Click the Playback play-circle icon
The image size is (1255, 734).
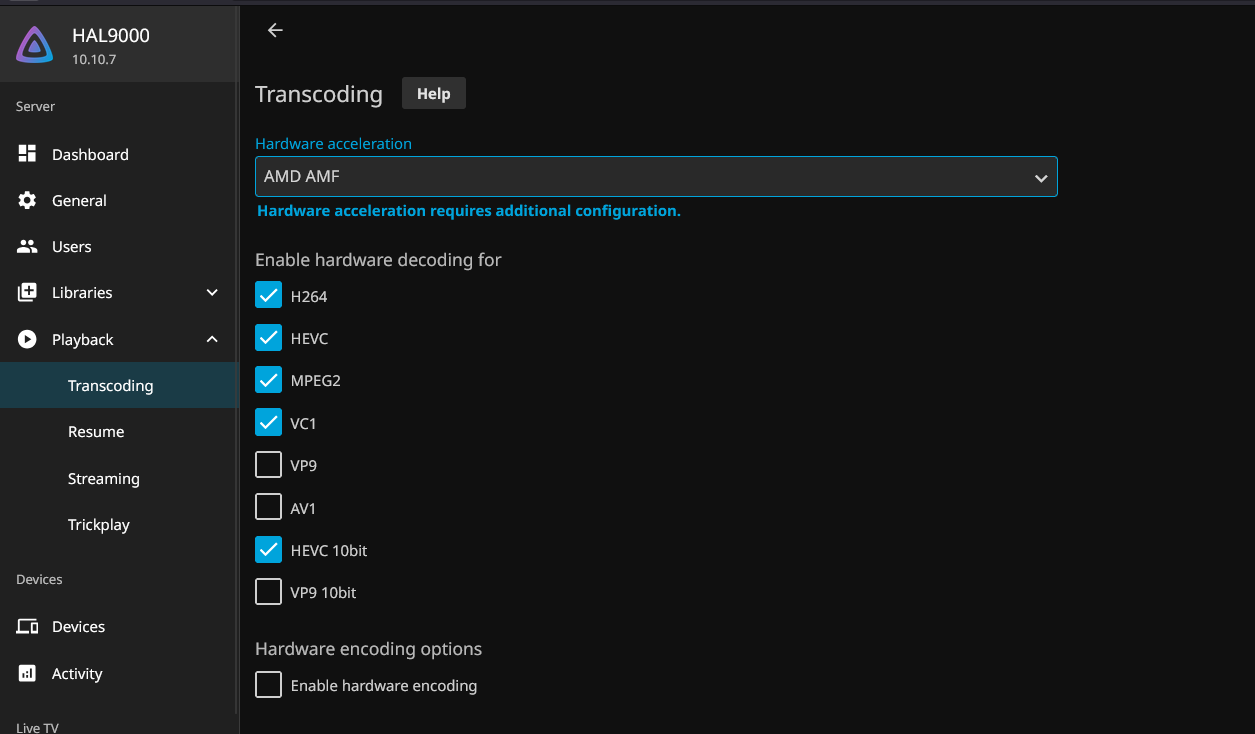(x=27, y=339)
